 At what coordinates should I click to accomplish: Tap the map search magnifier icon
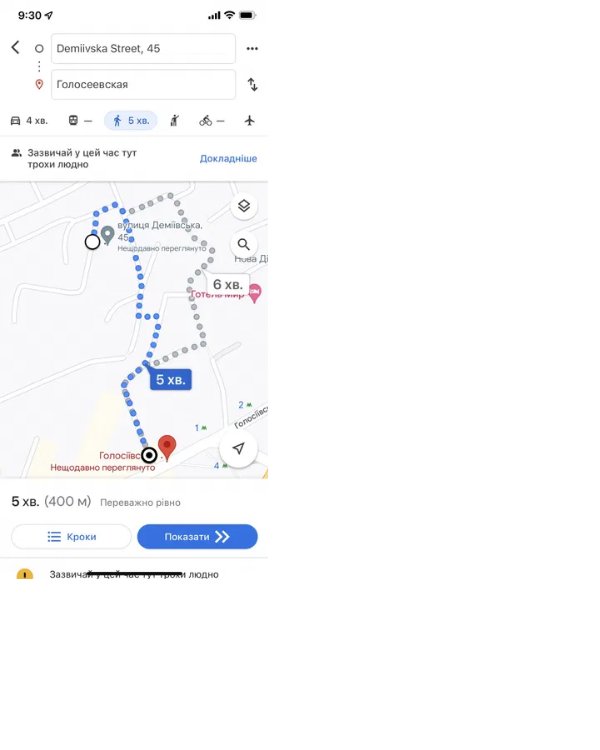point(244,245)
